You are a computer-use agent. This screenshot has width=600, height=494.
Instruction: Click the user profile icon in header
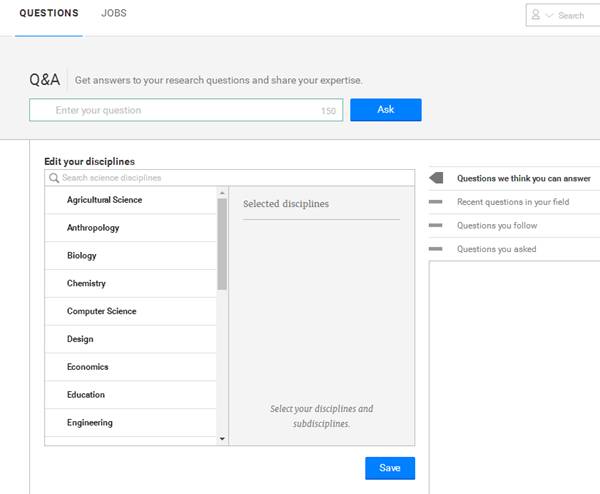click(536, 15)
